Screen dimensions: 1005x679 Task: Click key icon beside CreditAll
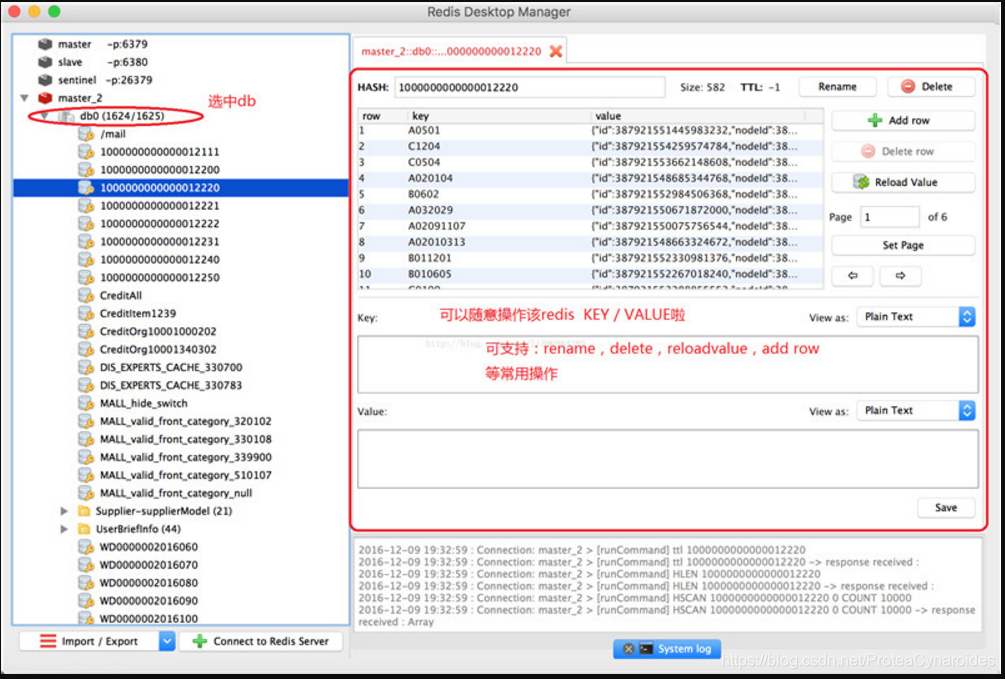pyautogui.click(x=86, y=296)
